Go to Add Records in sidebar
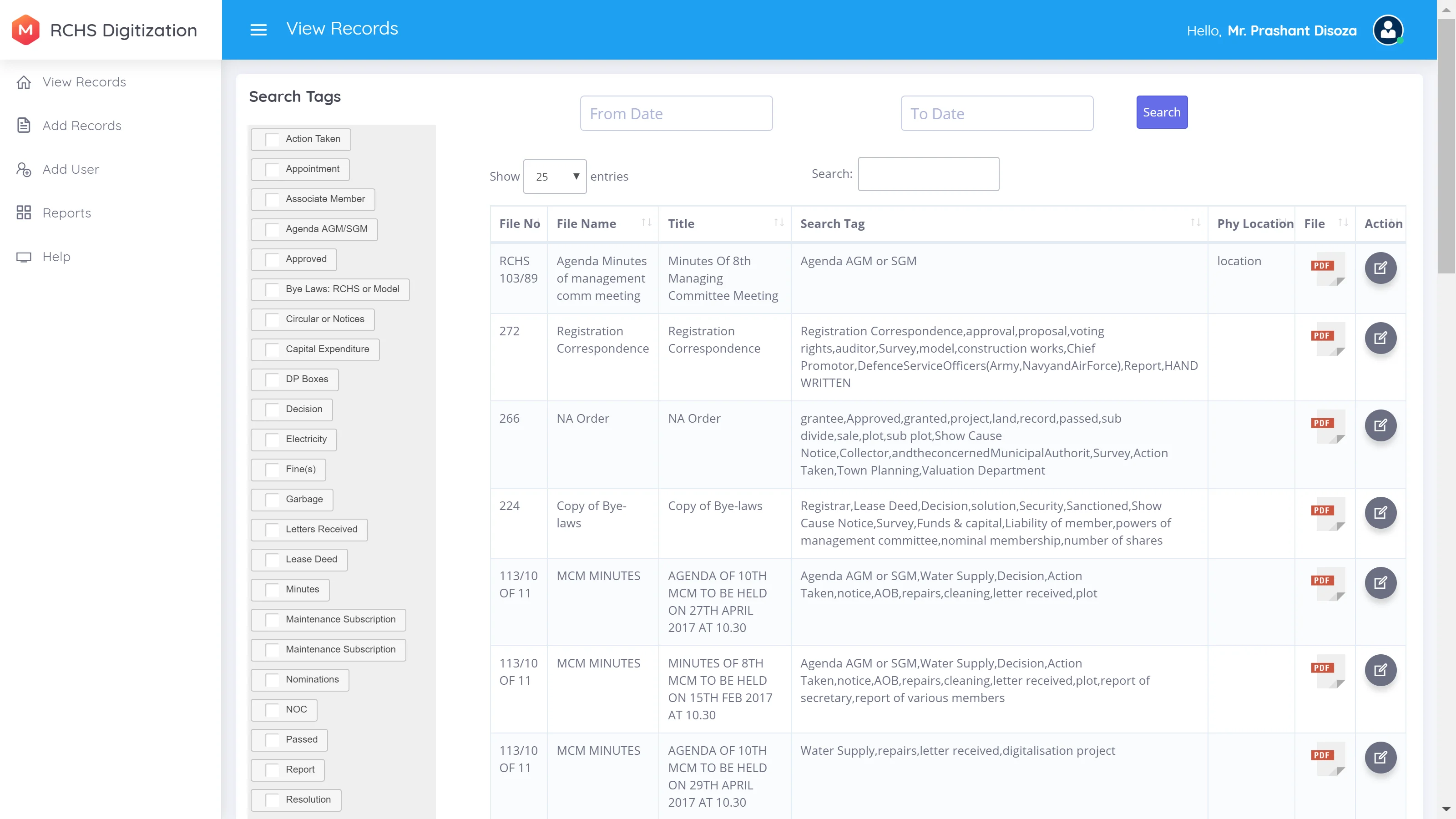 point(82,126)
